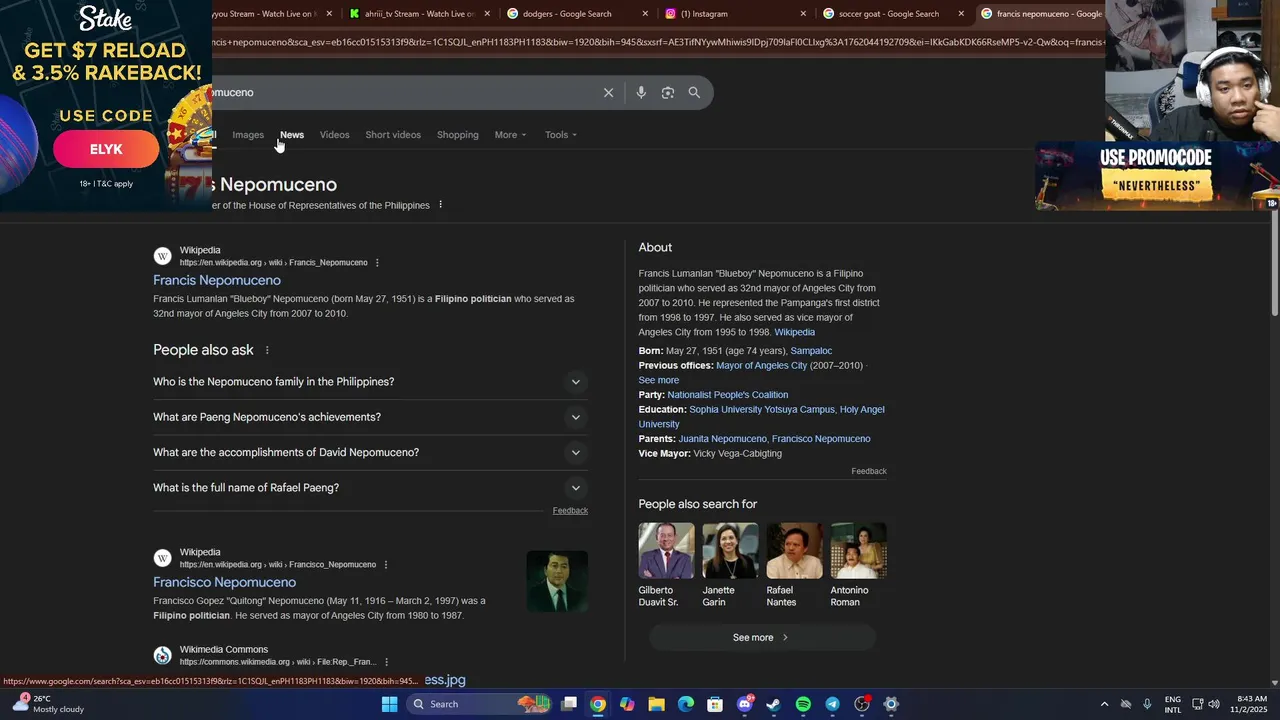
Task: Click the taskbar Search box
Action: coord(480,704)
